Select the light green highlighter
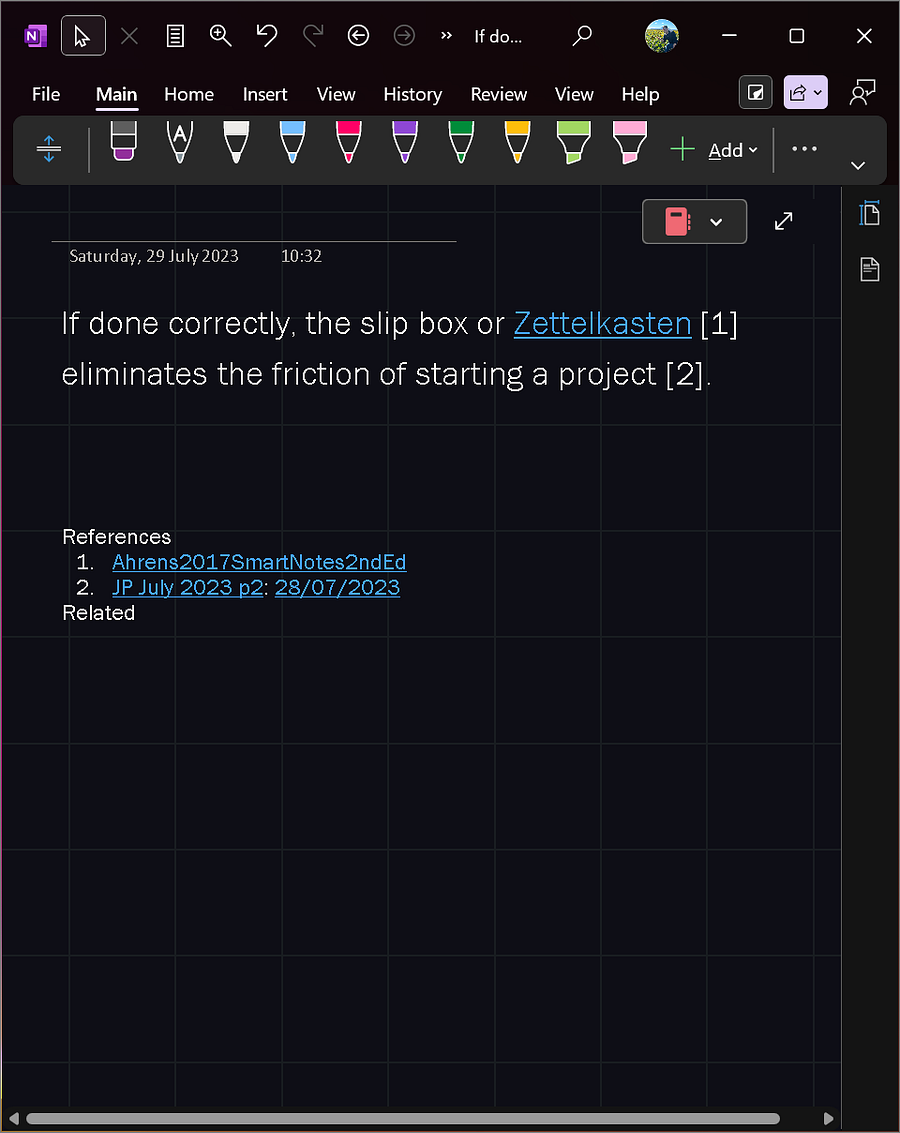The width and height of the screenshot is (900, 1133). click(574, 142)
